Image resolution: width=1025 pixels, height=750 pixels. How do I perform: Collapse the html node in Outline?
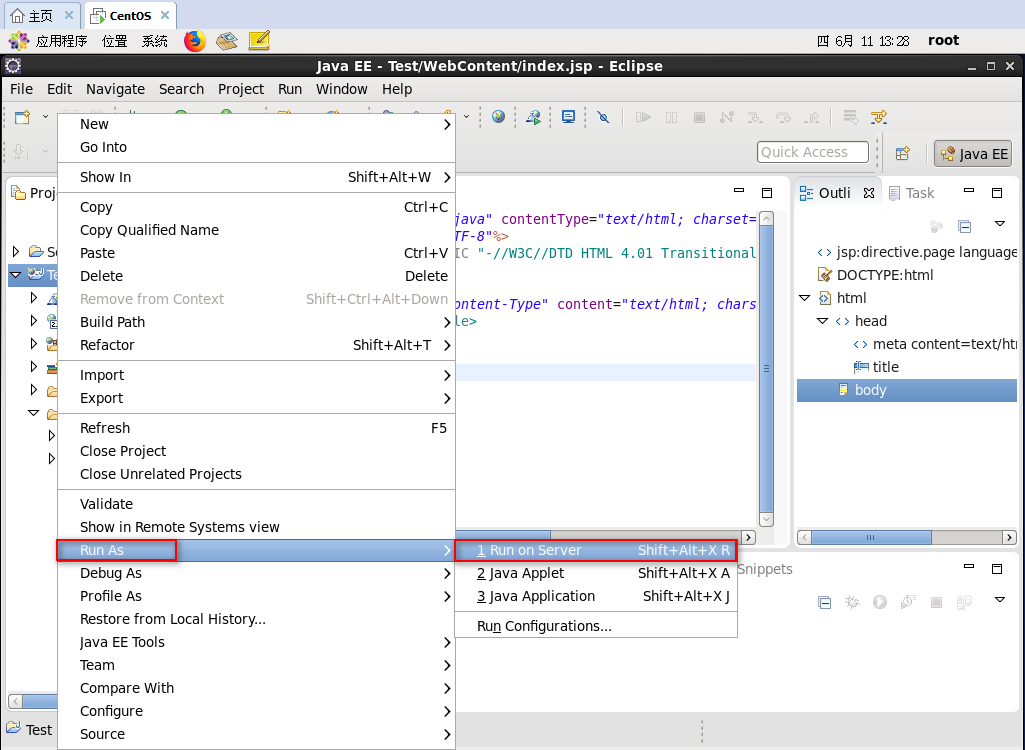click(804, 298)
